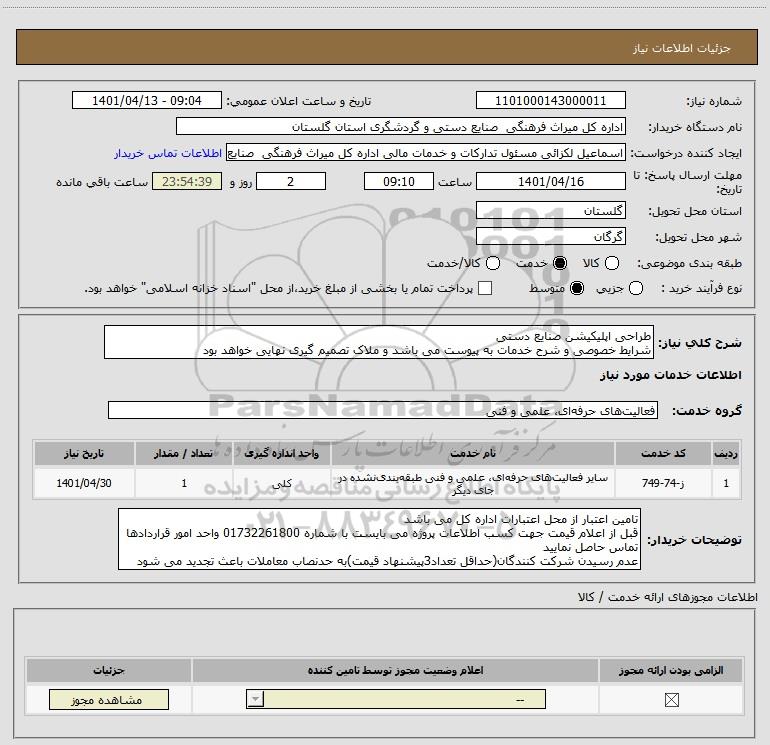Click the اعلام وضعیت مجوز توسط تامین کننده header
Viewport: 770px width, 745px height.
(x=395, y=670)
